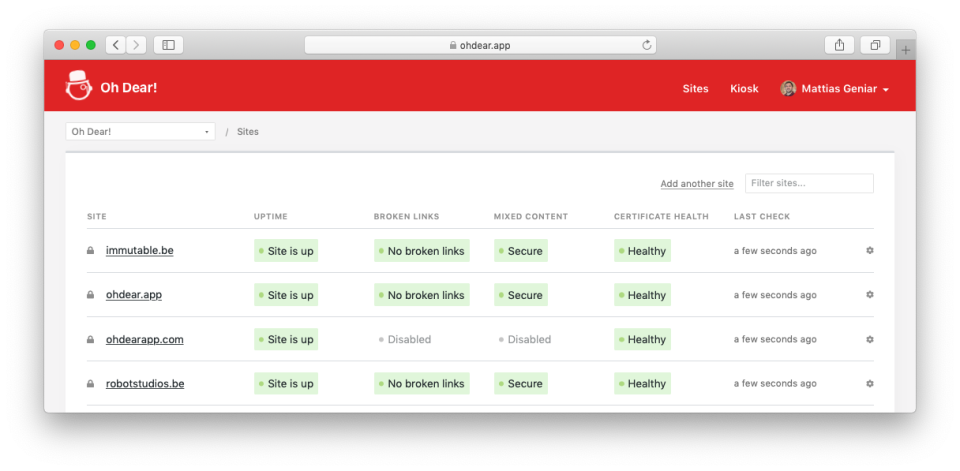This screenshot has height=471, width=960.
Task: Open a new tab with plus button
Action: click(906, 50)
